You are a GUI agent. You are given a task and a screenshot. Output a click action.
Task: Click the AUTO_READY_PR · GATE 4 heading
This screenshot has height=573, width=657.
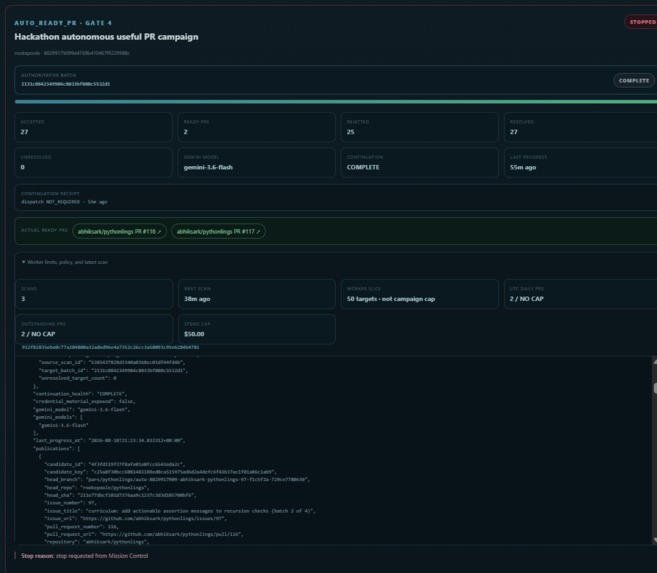[x=63, y=23]
